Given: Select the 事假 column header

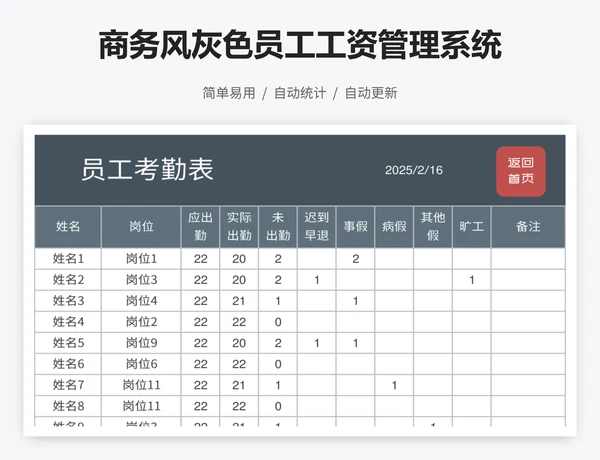Looking at the screenshot, I should click(x=355, y=227).
